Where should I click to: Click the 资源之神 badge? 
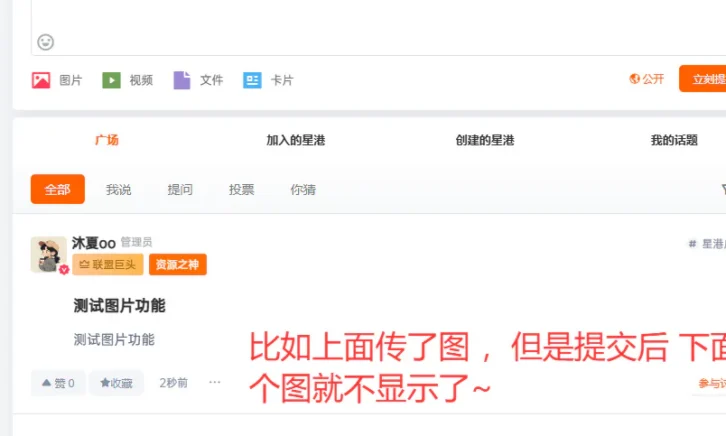178,264
